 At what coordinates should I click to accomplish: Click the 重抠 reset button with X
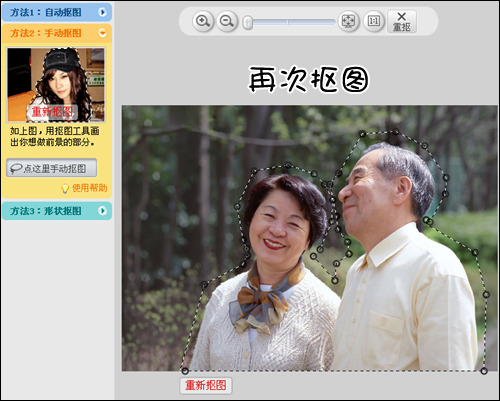[x=402, y=21]
